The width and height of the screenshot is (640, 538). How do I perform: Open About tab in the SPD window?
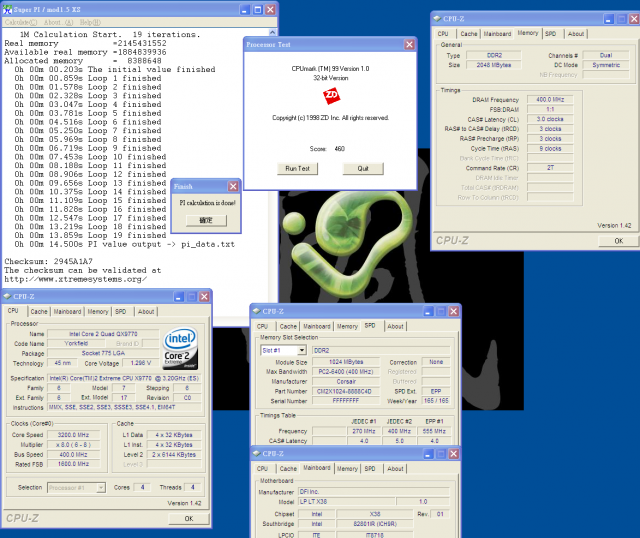396,327
